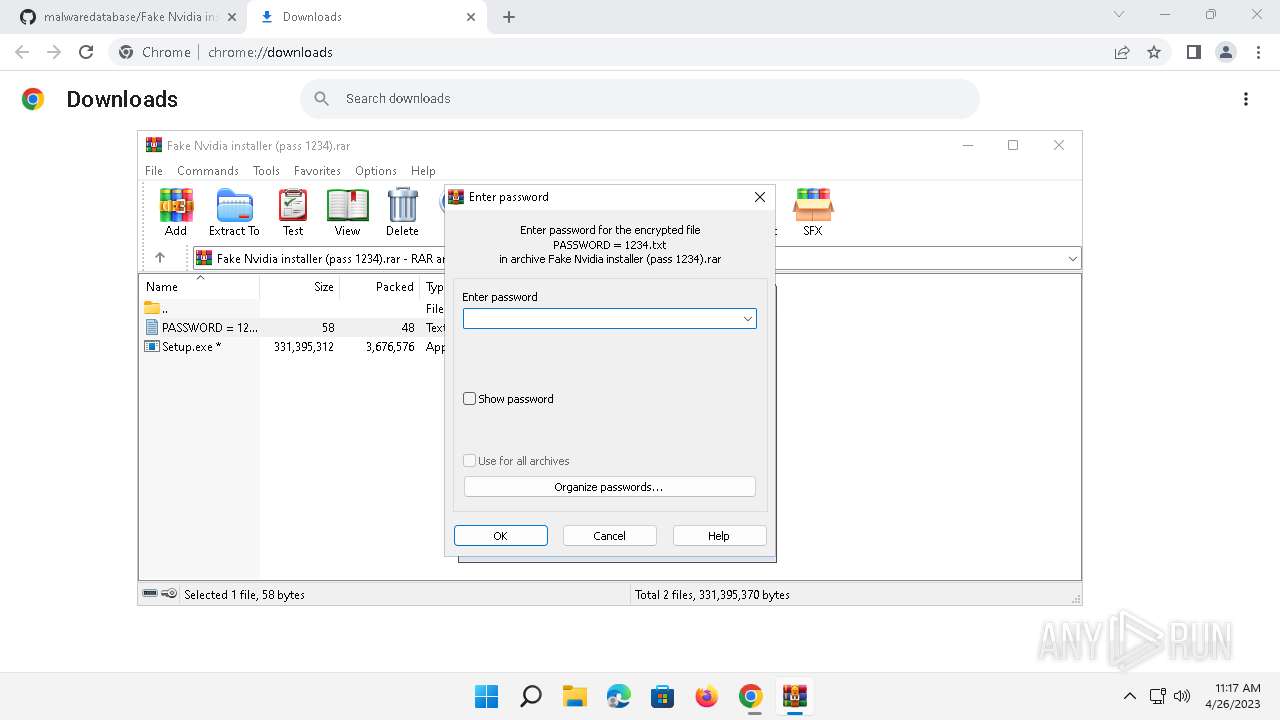The width and height of the screenshot is (1280, 720).
Task: Open the Tools menu
Action: click(266, 171)
